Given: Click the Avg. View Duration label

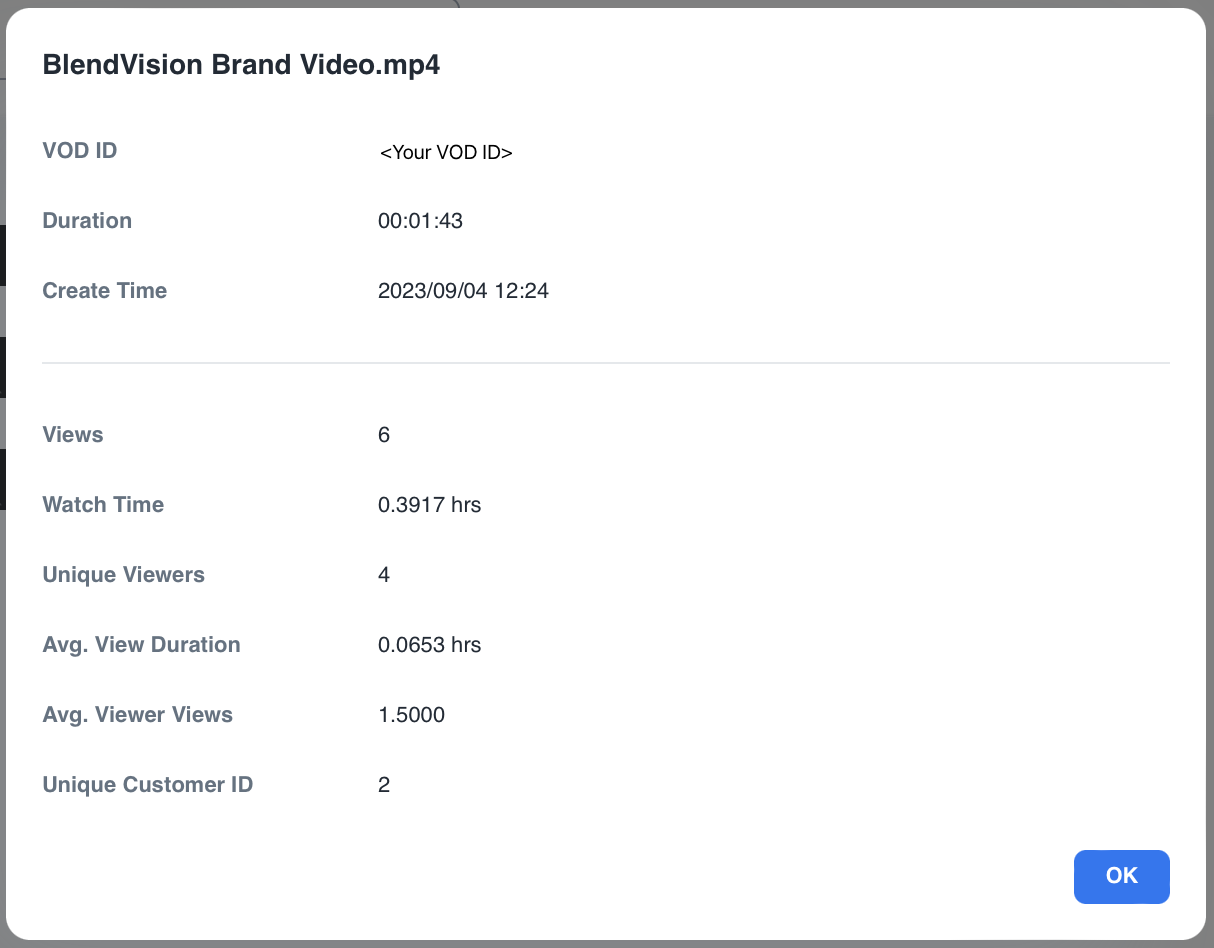Looking at the screenshot, I should (x=142, y=645).
